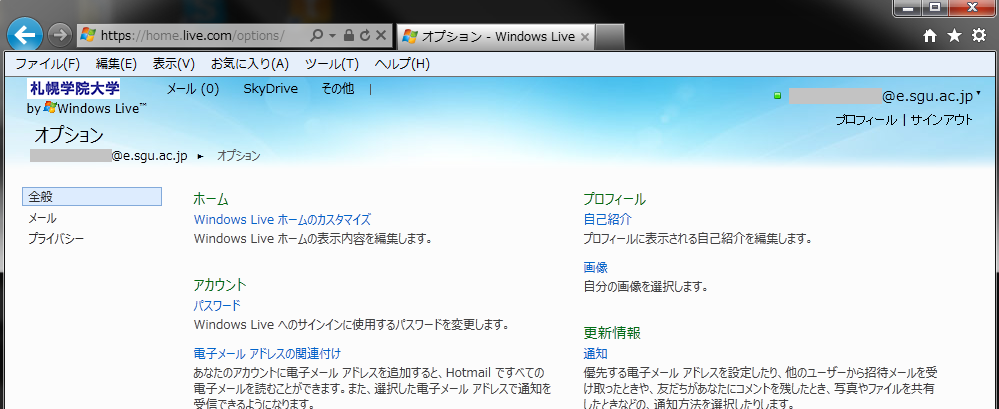Click the 札幌学院大学 logo
Image resolution: width=999 pixels, height=409 pixels.
pyautogui.click(x=74, y=89)
